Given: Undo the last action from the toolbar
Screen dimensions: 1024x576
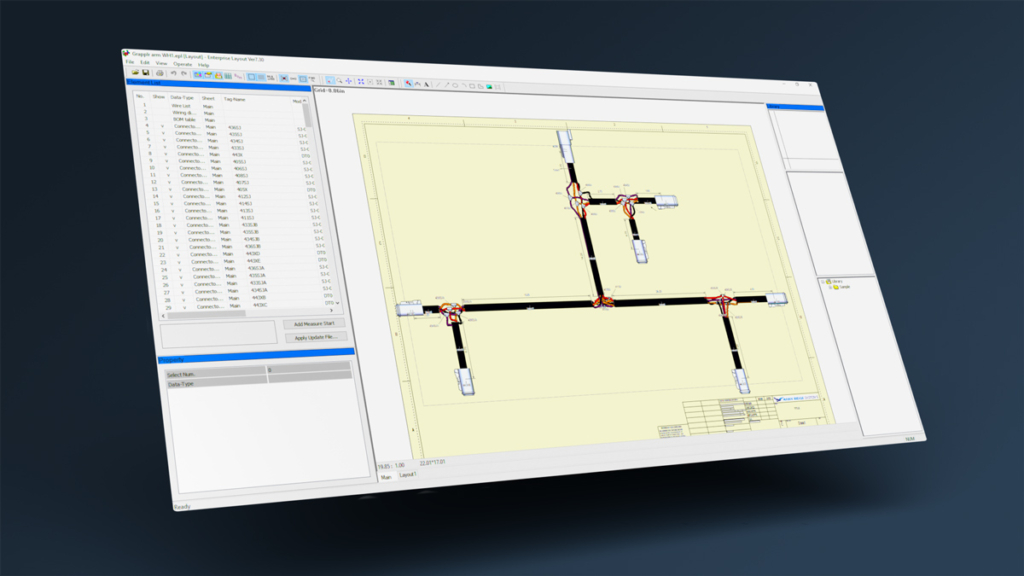Looking at the screenshot, I should 174,75.
